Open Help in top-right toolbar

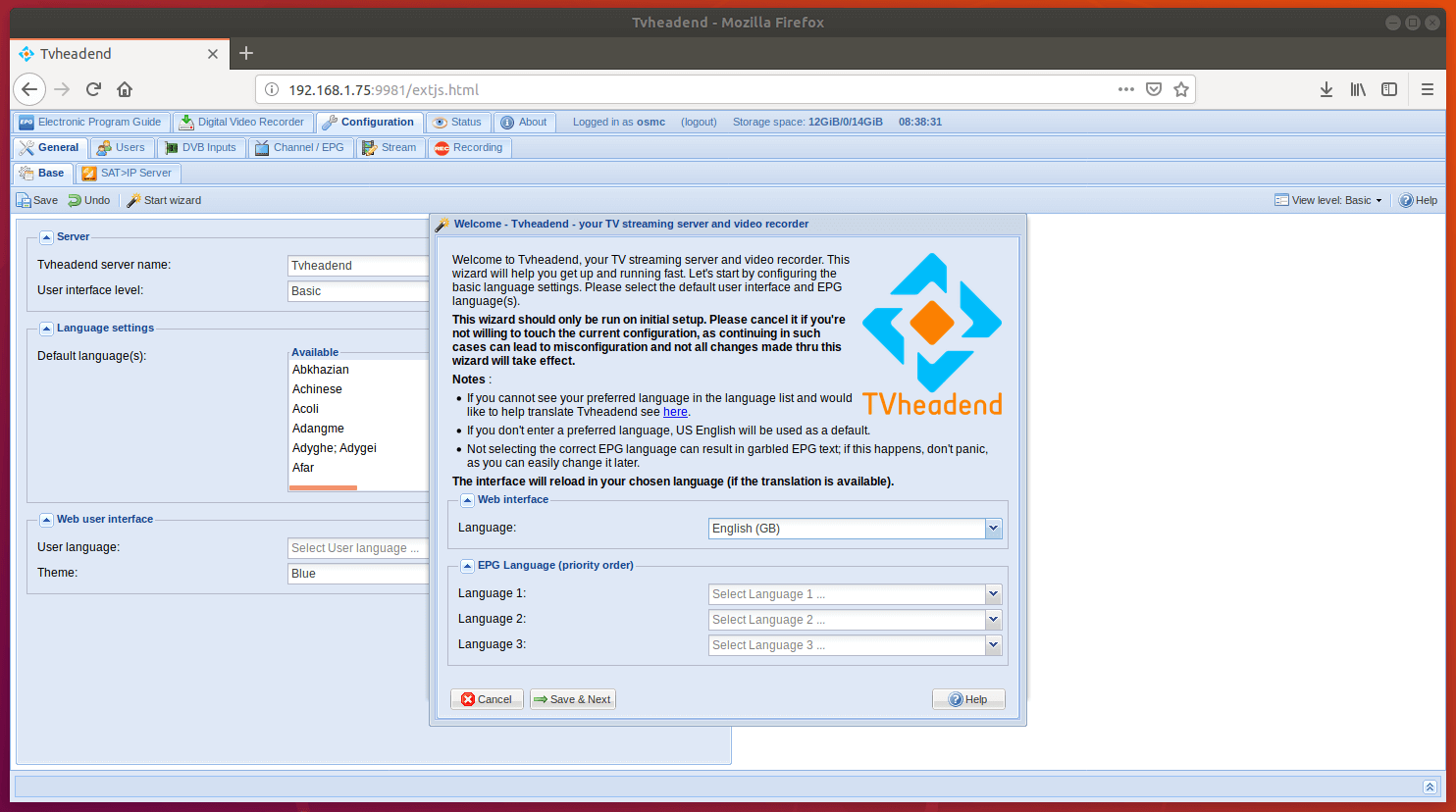tap(1418, 200)
